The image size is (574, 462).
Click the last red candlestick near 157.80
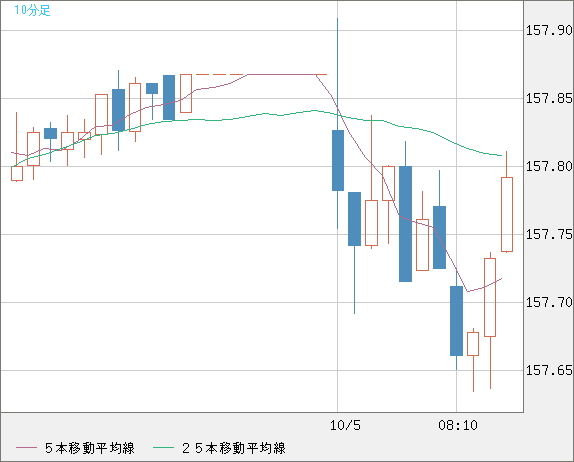(x=507, y=215)
